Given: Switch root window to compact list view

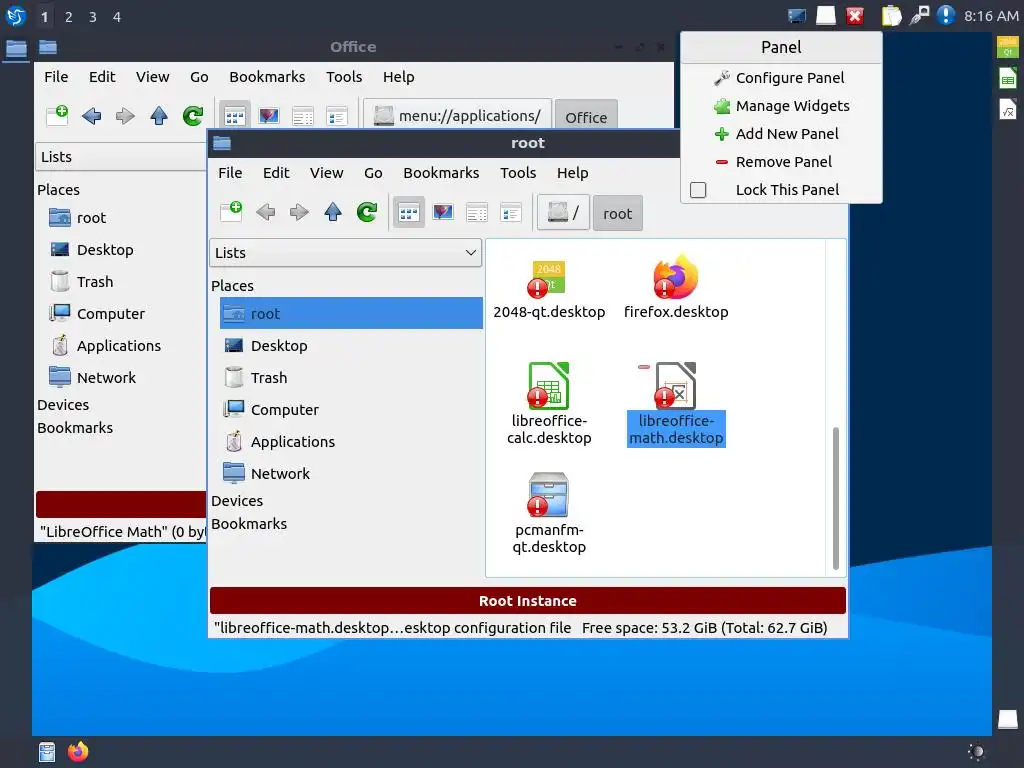Looking at the screenshot, I should (x=477, y=212).
